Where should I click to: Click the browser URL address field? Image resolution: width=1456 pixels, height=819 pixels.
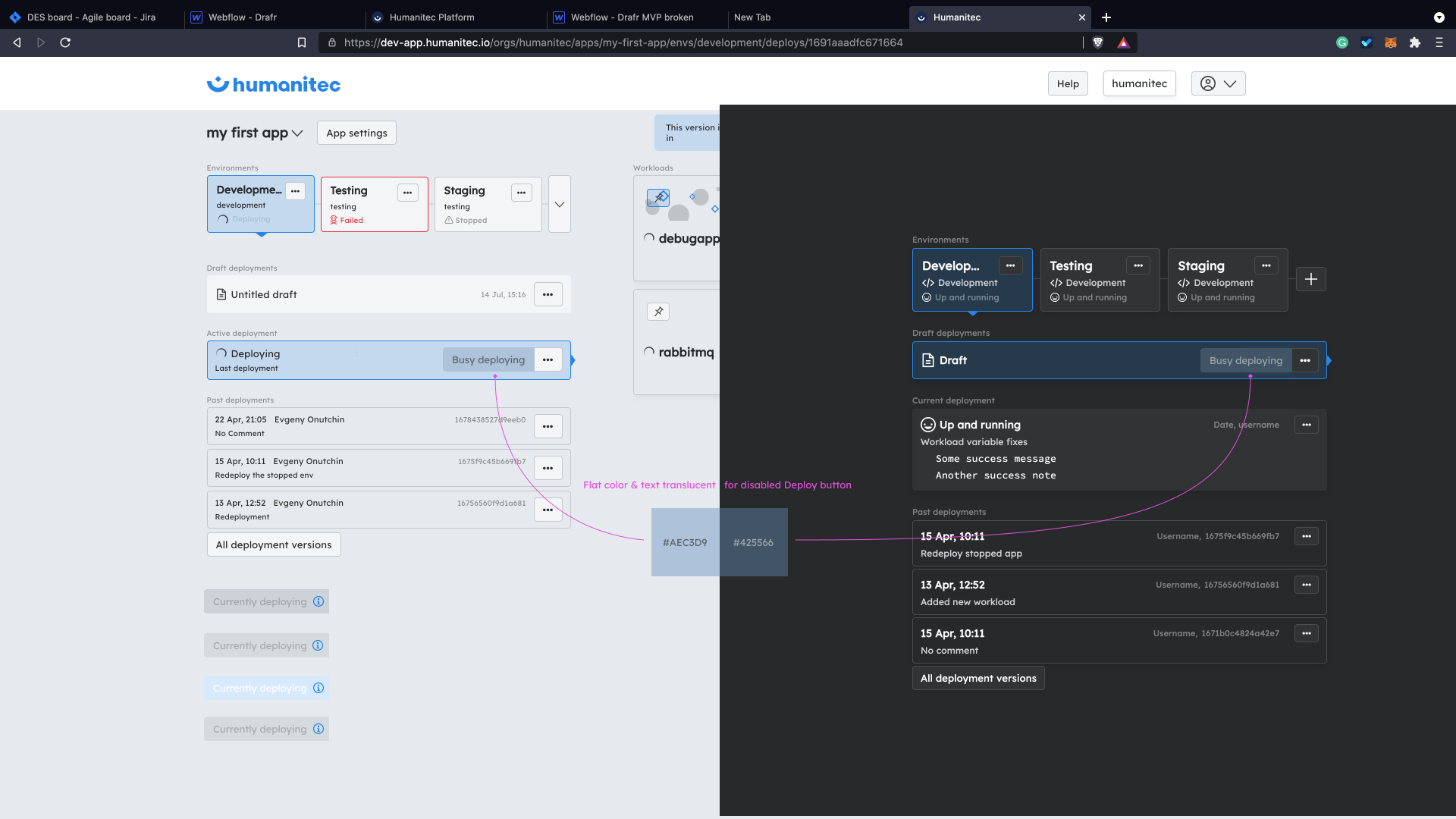tap(622, 42)
